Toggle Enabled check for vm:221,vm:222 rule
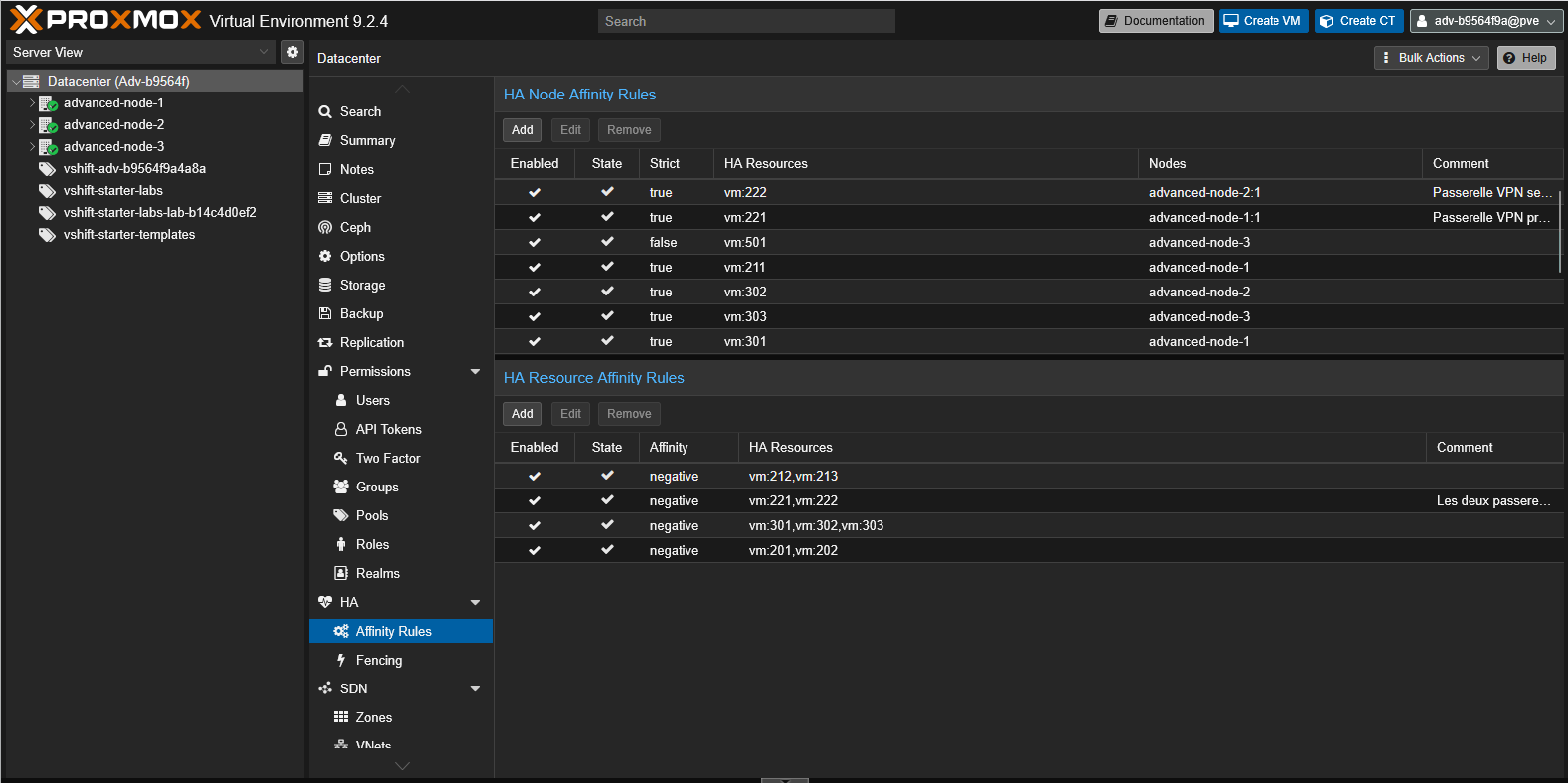This screenshot has width=1568, height=783. tap(535, 501)
